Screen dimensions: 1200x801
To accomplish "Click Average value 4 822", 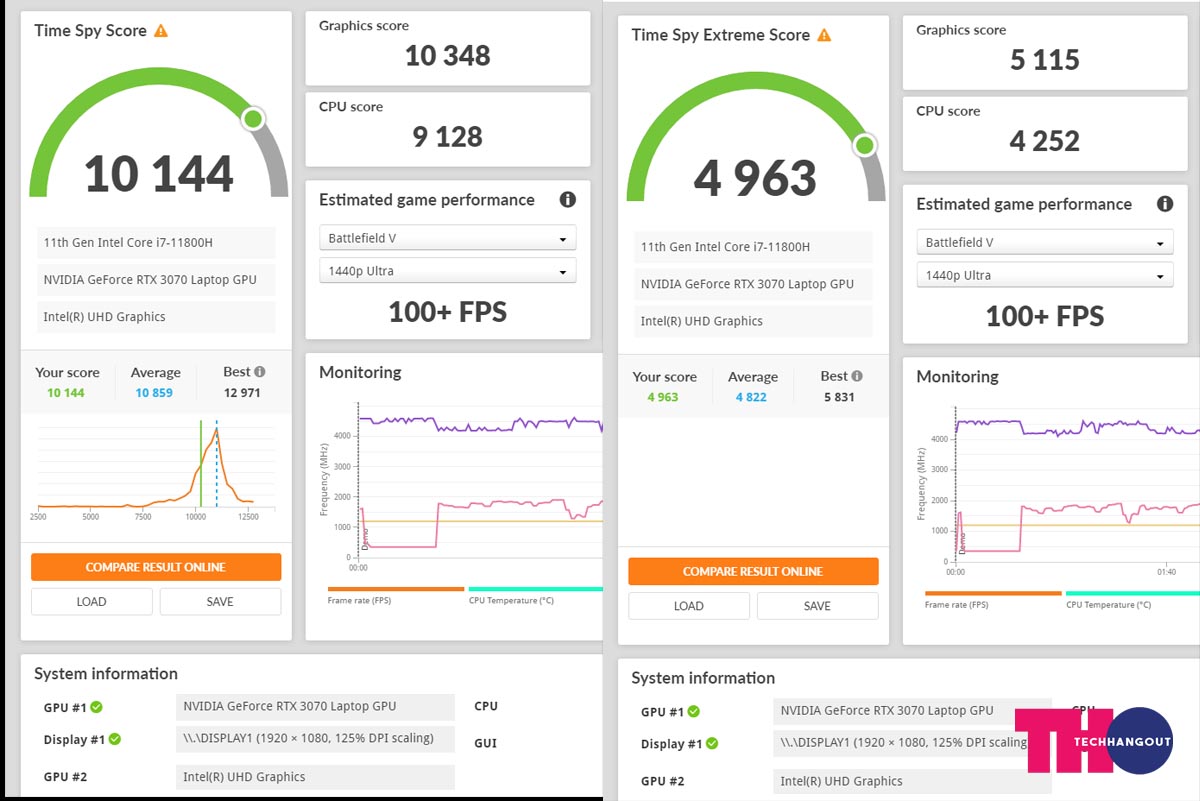I will (752, 397).
